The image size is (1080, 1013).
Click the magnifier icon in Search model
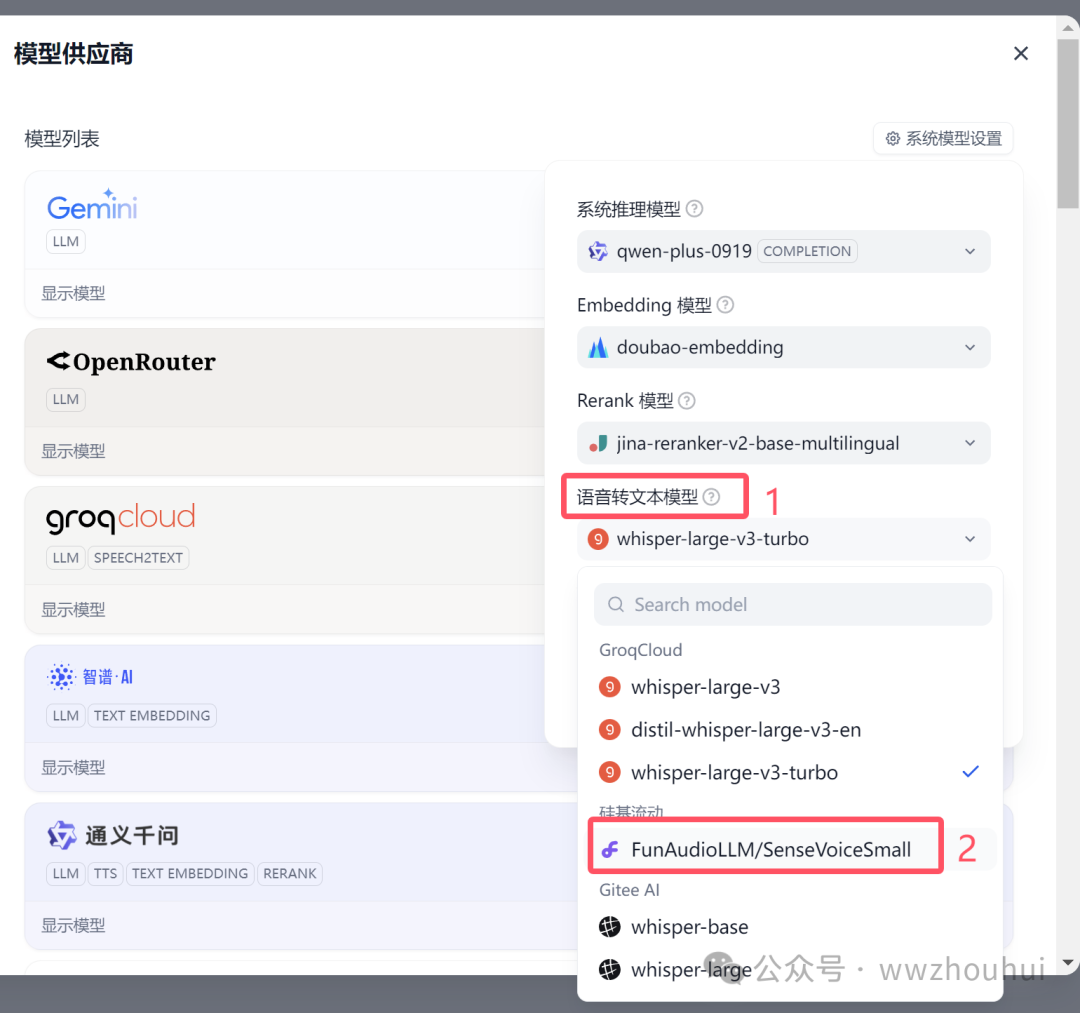pyautogui.click(x=616, y=605)
